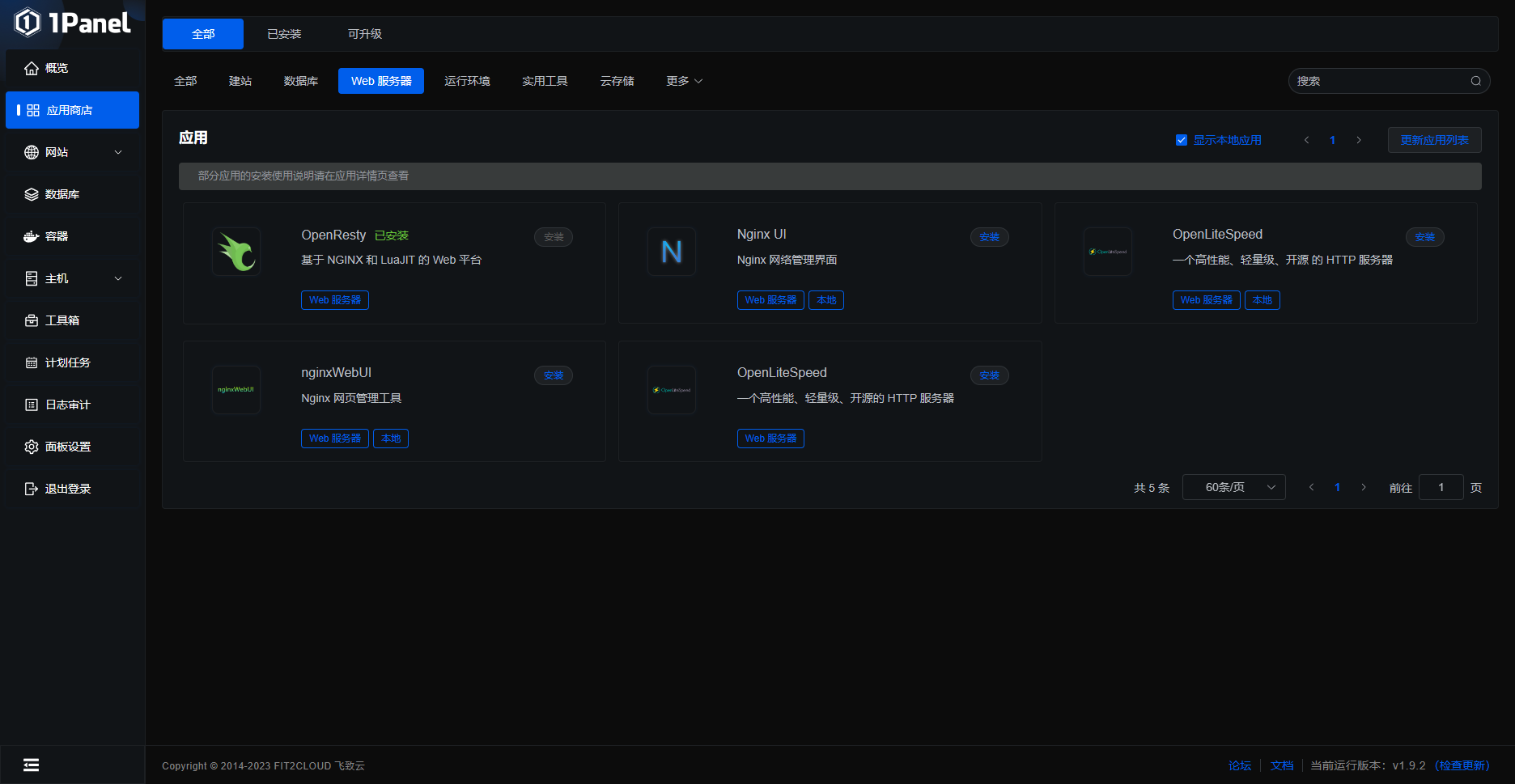
Task: Click the 退出登录 logout icon
Action: pos(32,489)
